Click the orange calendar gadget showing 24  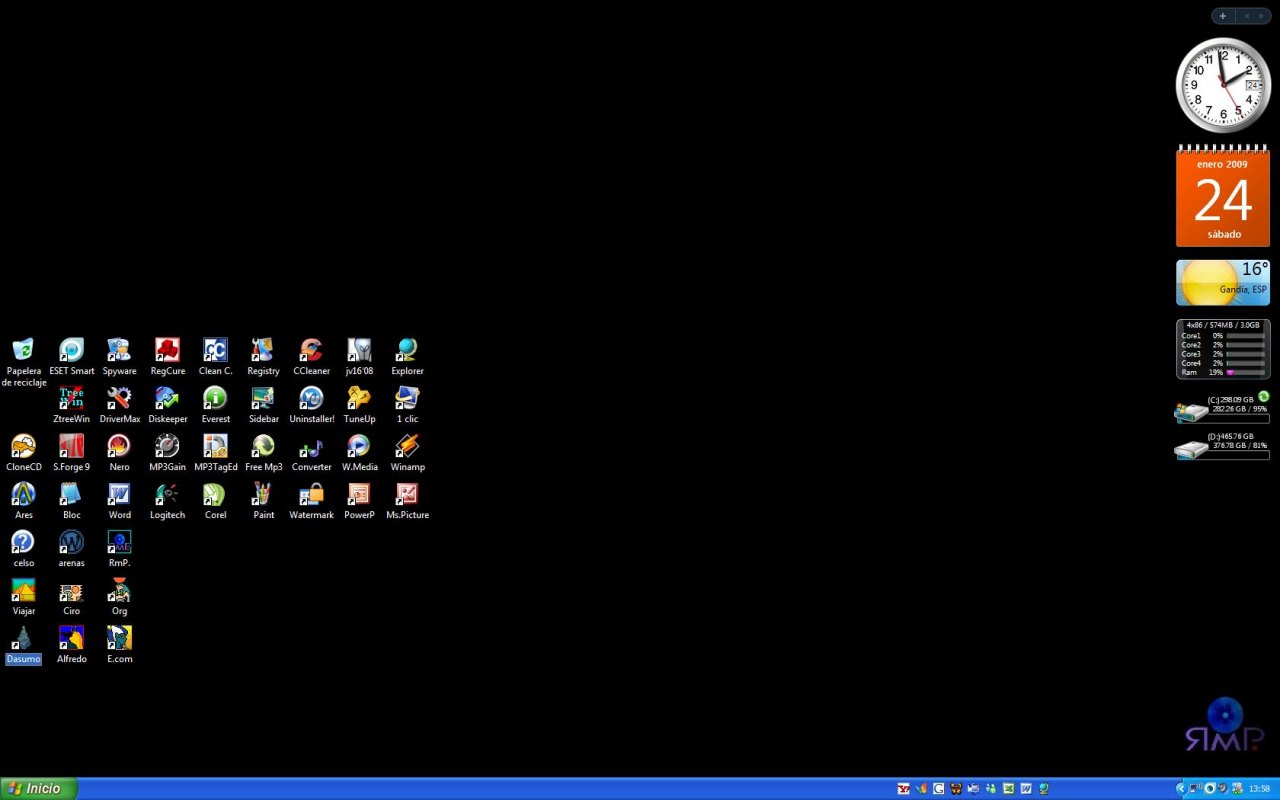tap(1222, 198)
